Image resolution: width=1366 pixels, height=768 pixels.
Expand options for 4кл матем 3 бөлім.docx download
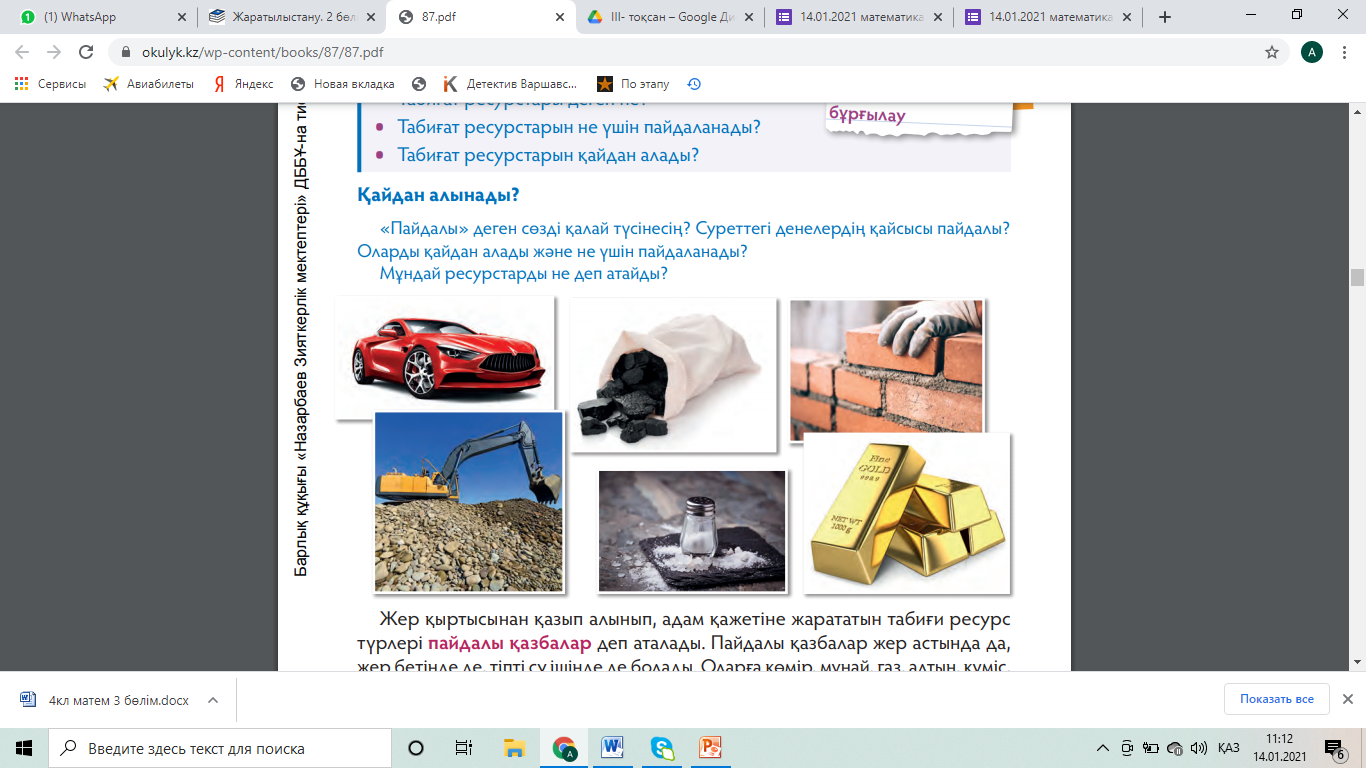(x=212, y=700)
